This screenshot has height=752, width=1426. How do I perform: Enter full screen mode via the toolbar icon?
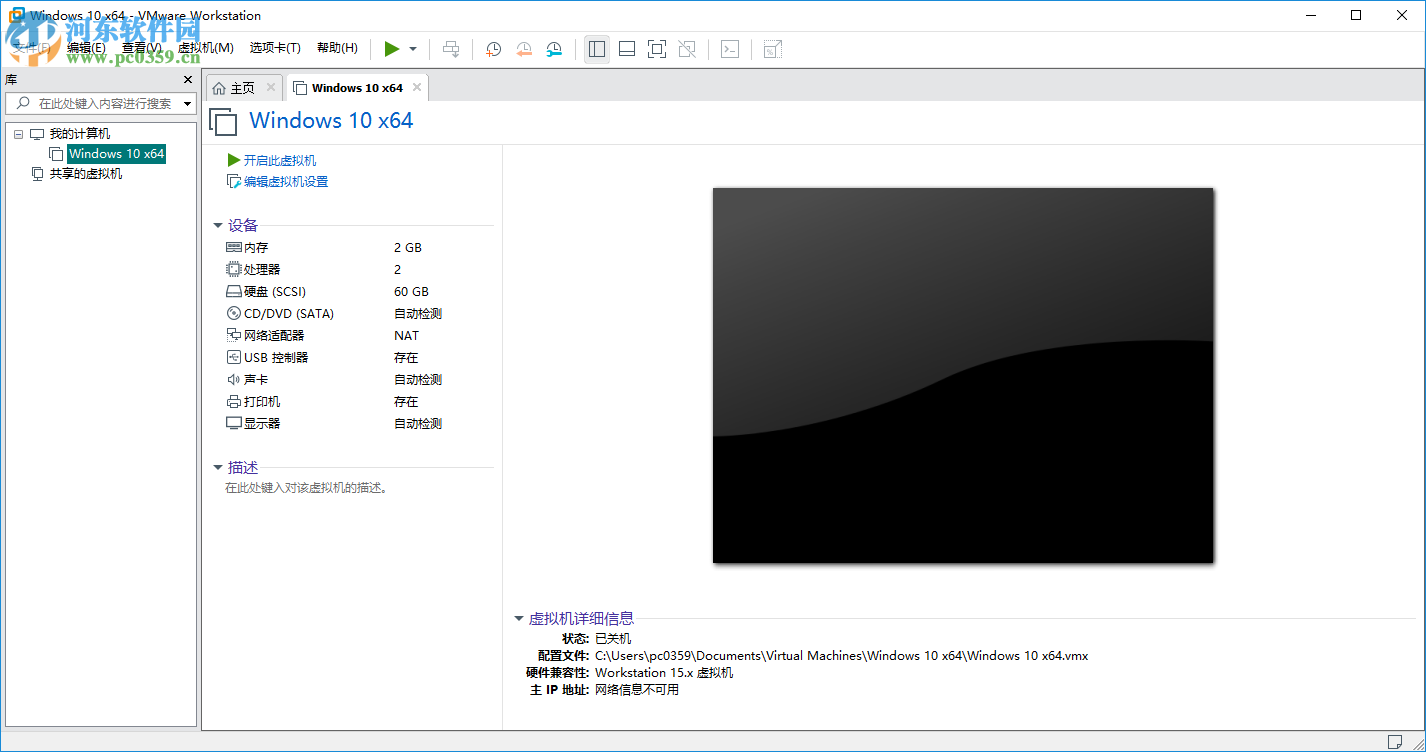pos(657,48)
